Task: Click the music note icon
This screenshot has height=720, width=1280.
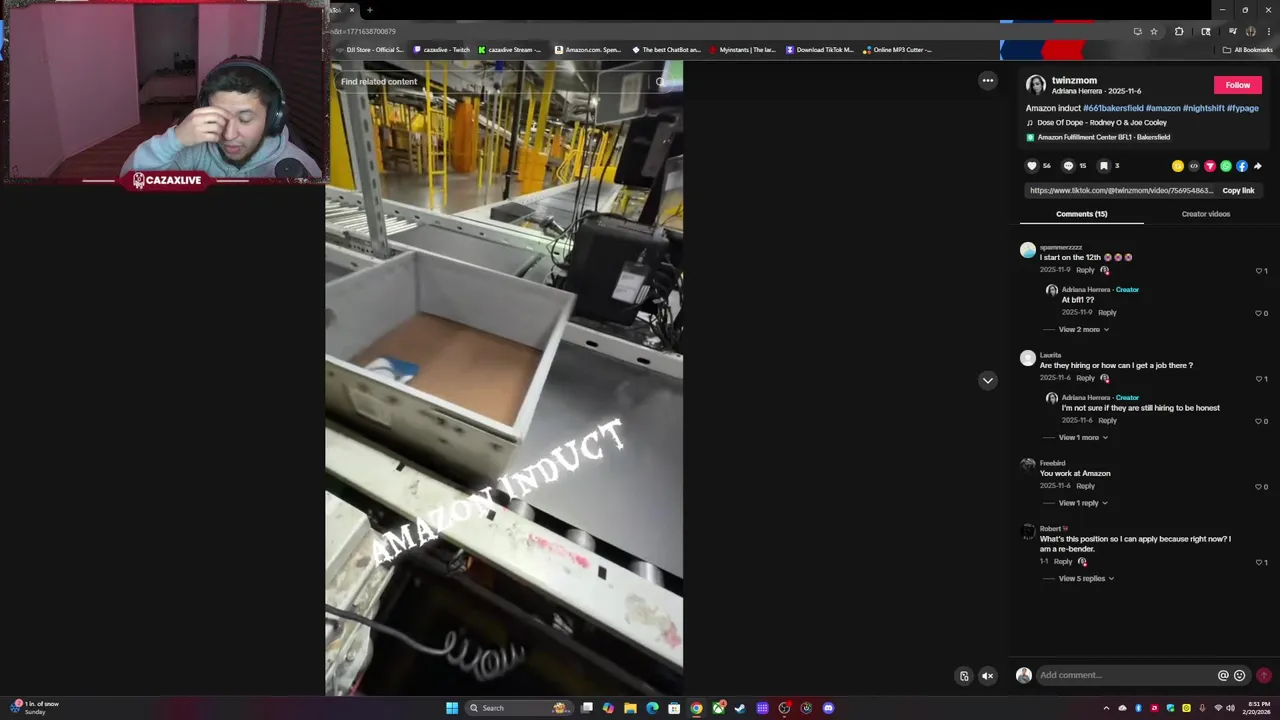Action: [1030, 123]
